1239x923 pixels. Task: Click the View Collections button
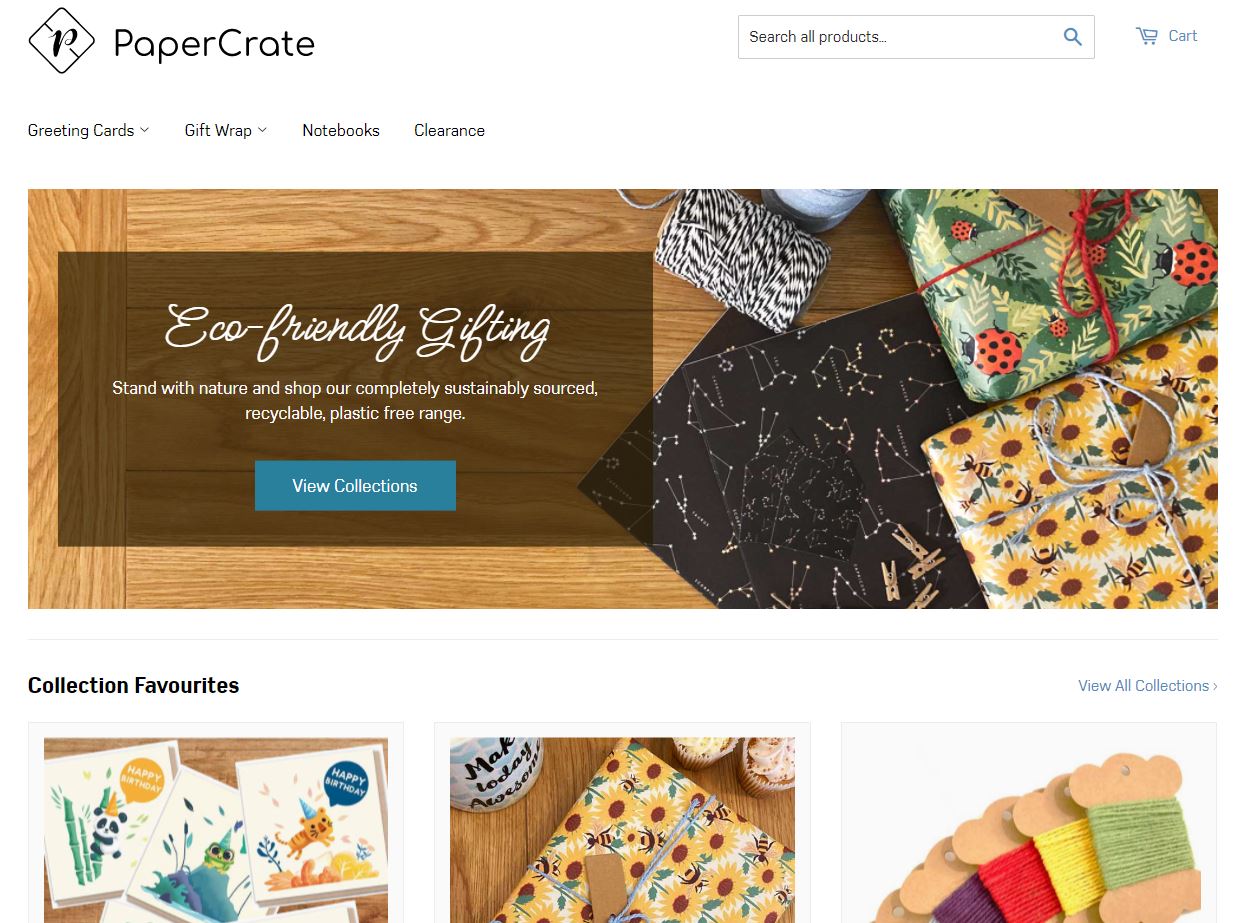click(x=355, y=486)
